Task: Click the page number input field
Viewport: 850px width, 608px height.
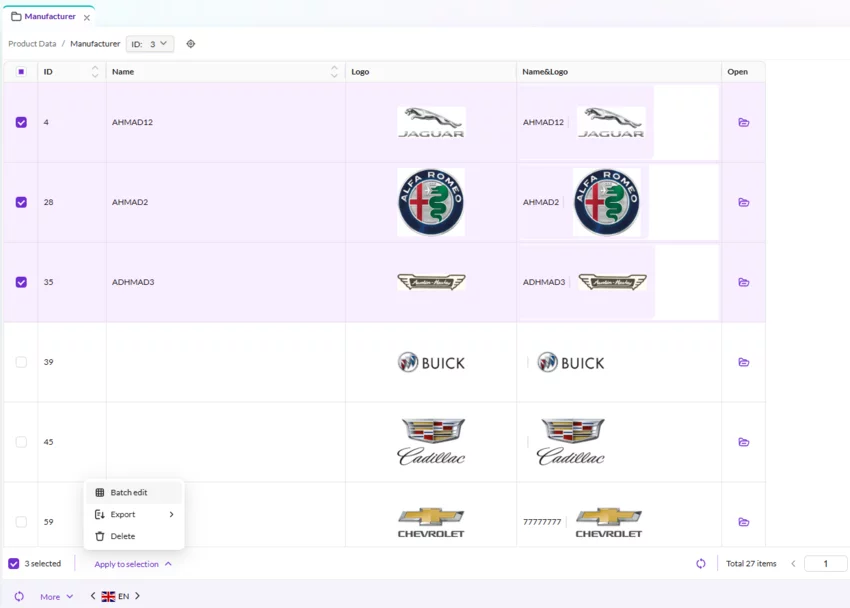Action: (x=826, y=564)
